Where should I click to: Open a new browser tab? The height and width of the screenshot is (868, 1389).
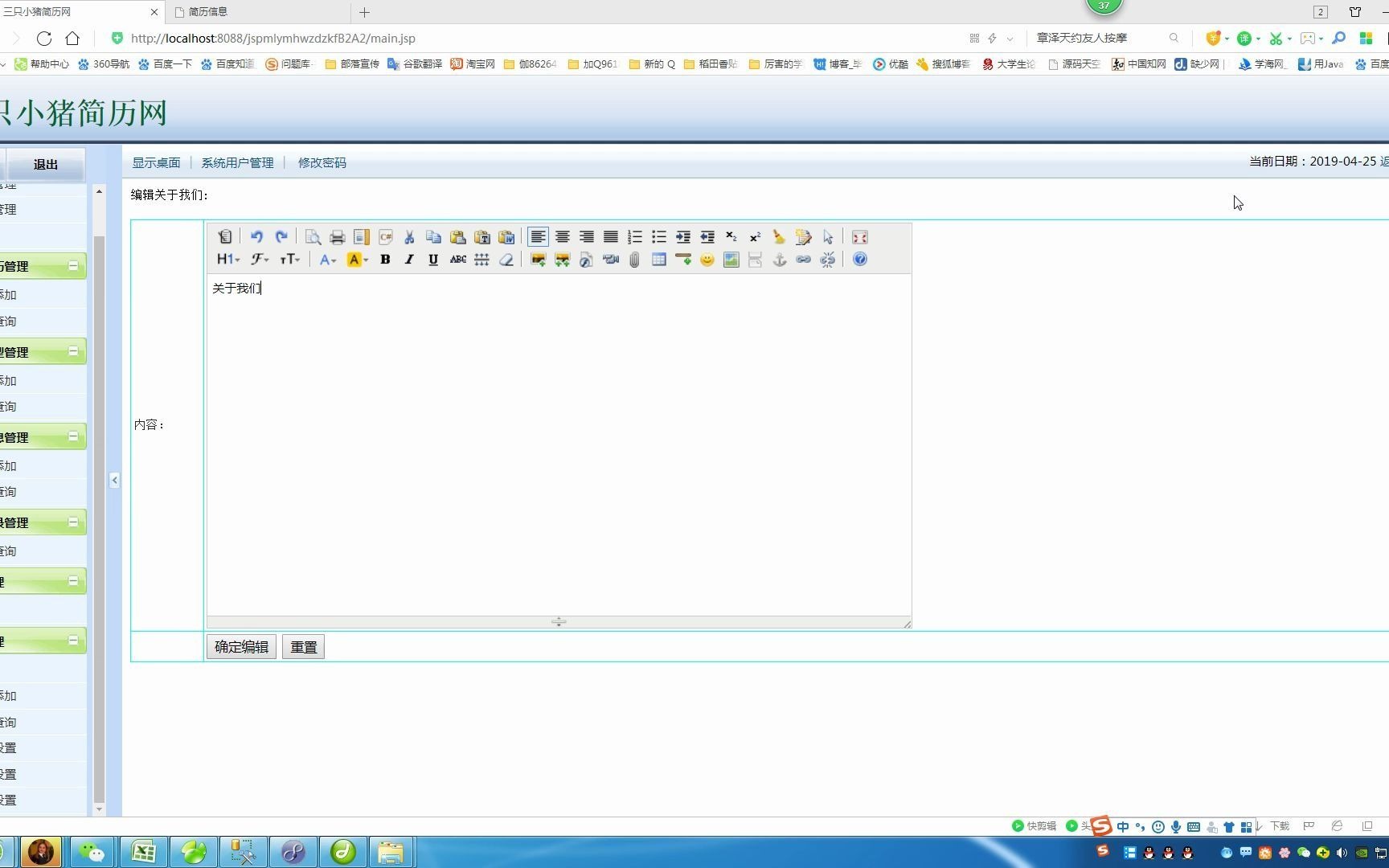tap(364, 12)
